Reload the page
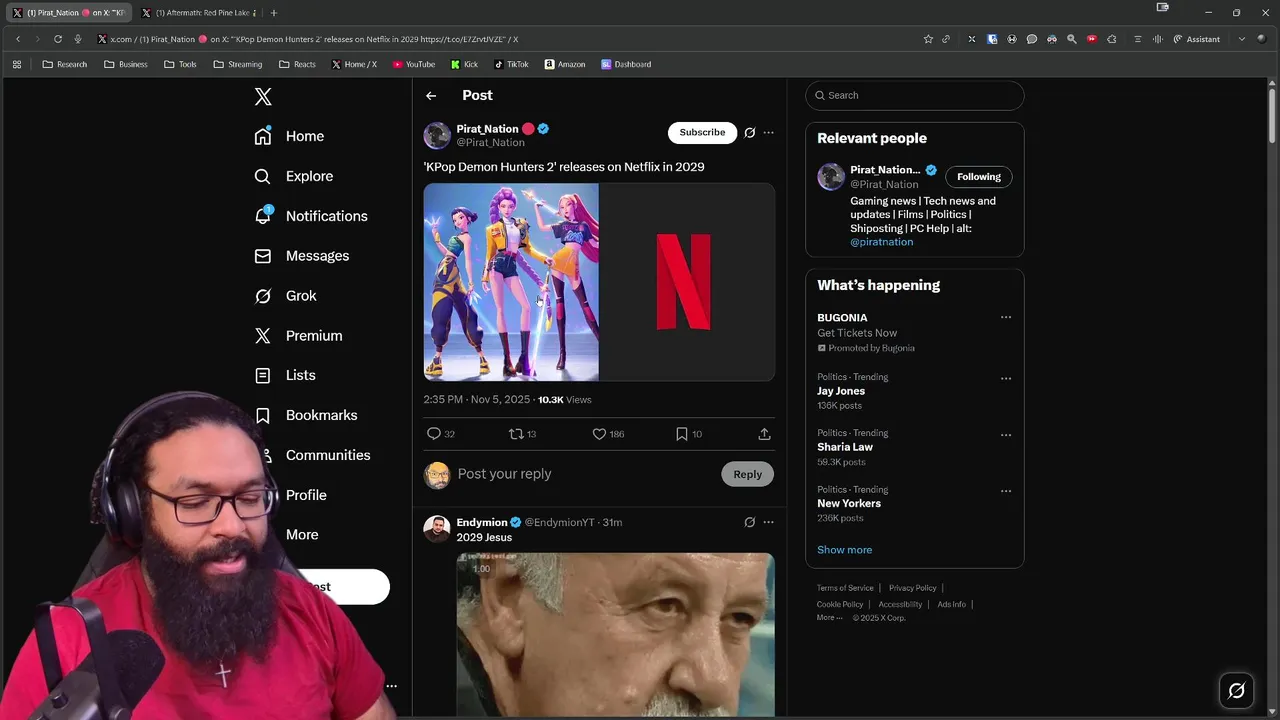Viewport: 1280px width, 720px height. [x=58, y=39]
